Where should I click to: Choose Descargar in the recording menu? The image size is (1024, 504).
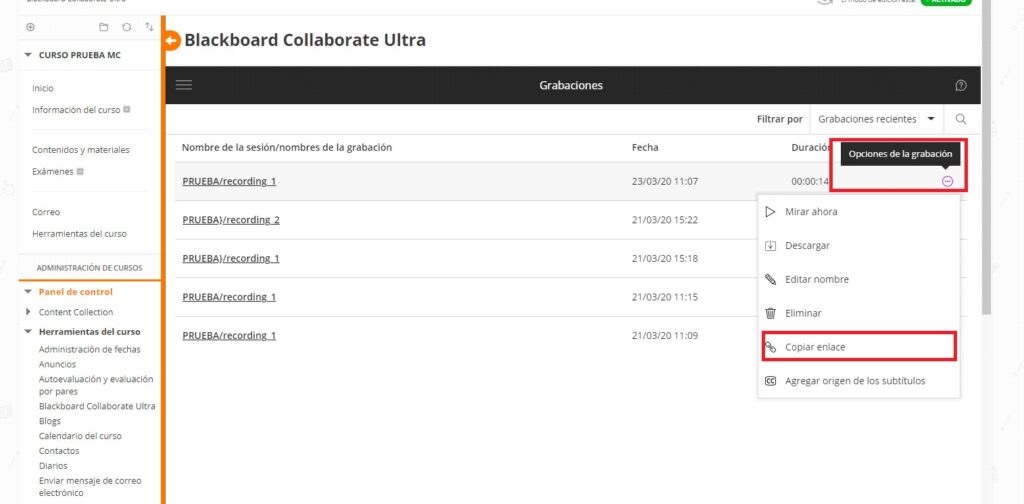tap(807, 246)
